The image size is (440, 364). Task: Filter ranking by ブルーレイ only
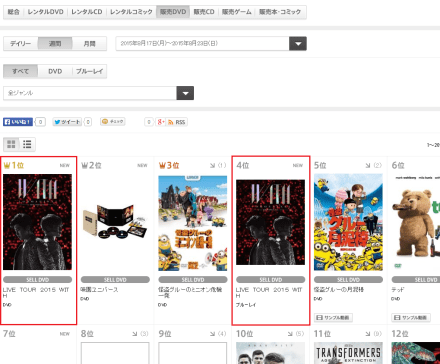(89, 71)
